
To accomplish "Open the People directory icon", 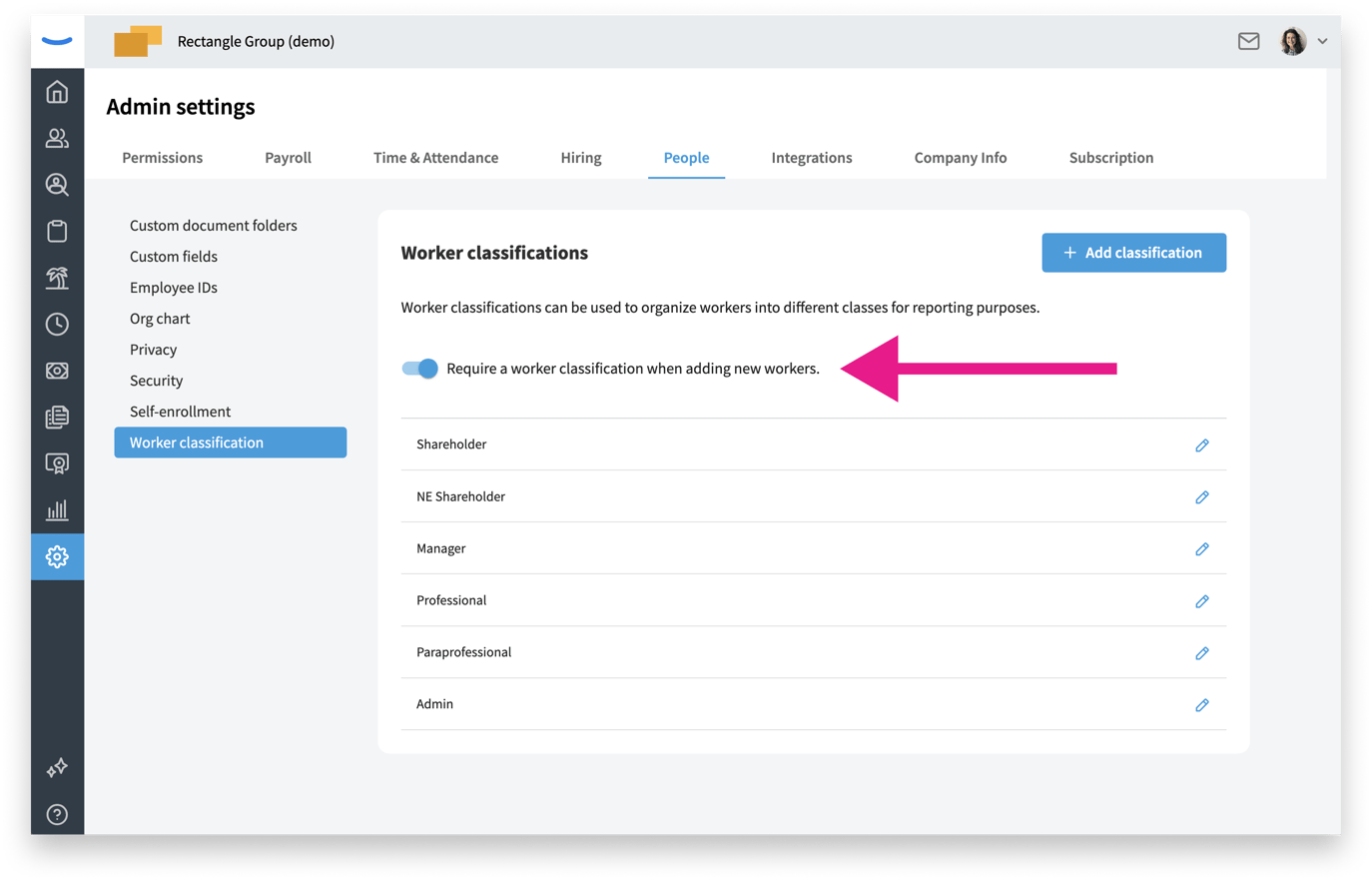I will pyautogui.click(x=57, y=138).
